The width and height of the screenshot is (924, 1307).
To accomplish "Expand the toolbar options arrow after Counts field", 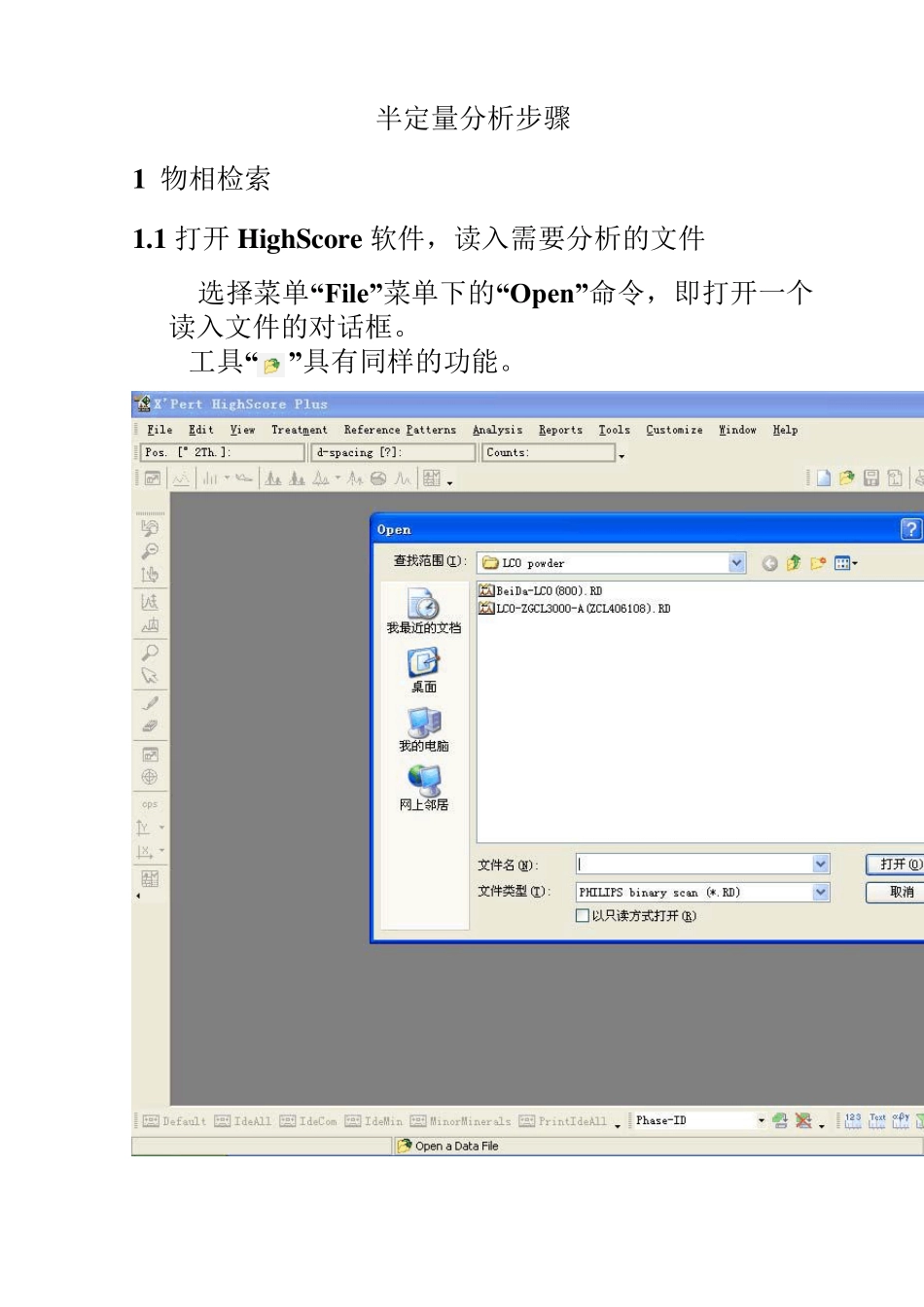I will [622, 455].
